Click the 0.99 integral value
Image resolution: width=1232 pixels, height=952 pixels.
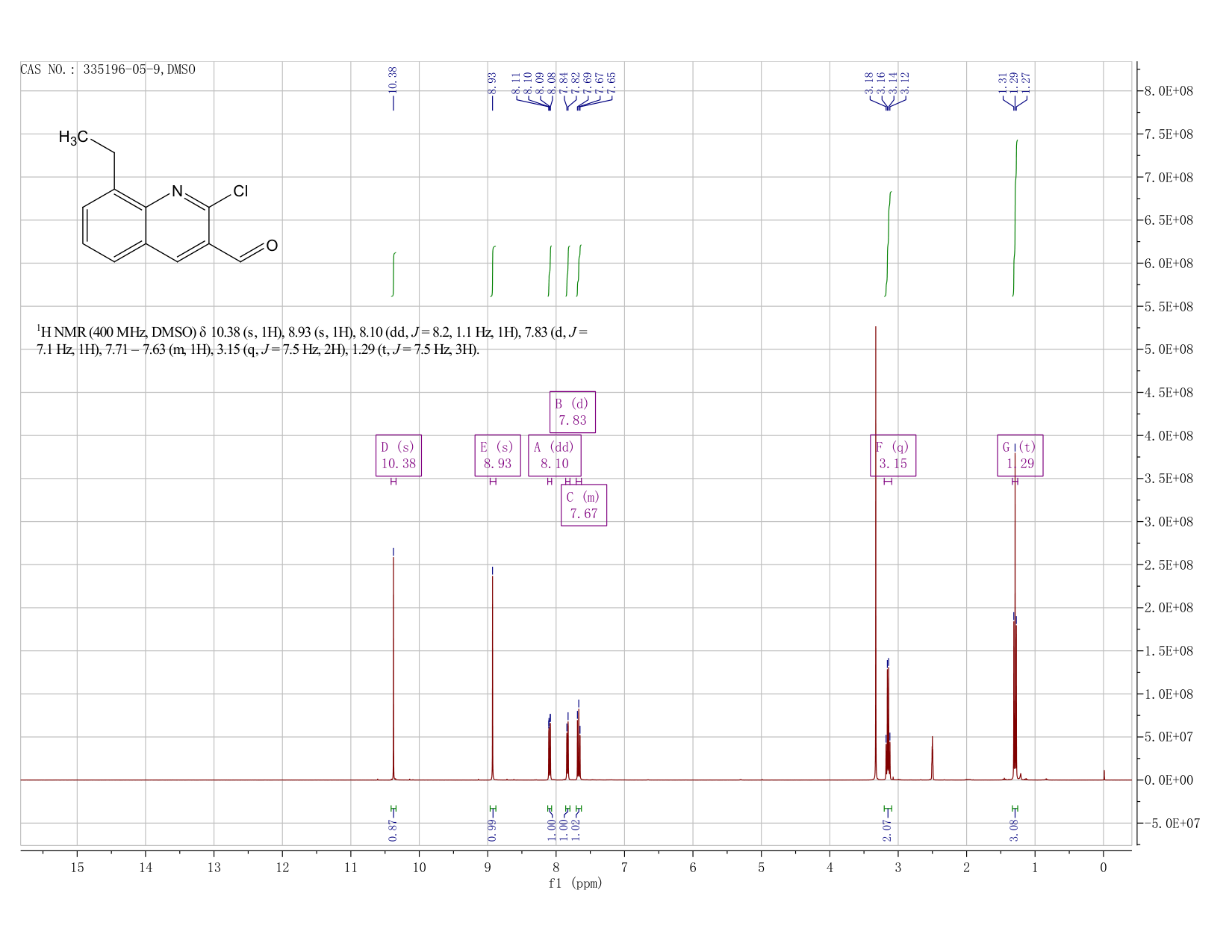(492, 829)
